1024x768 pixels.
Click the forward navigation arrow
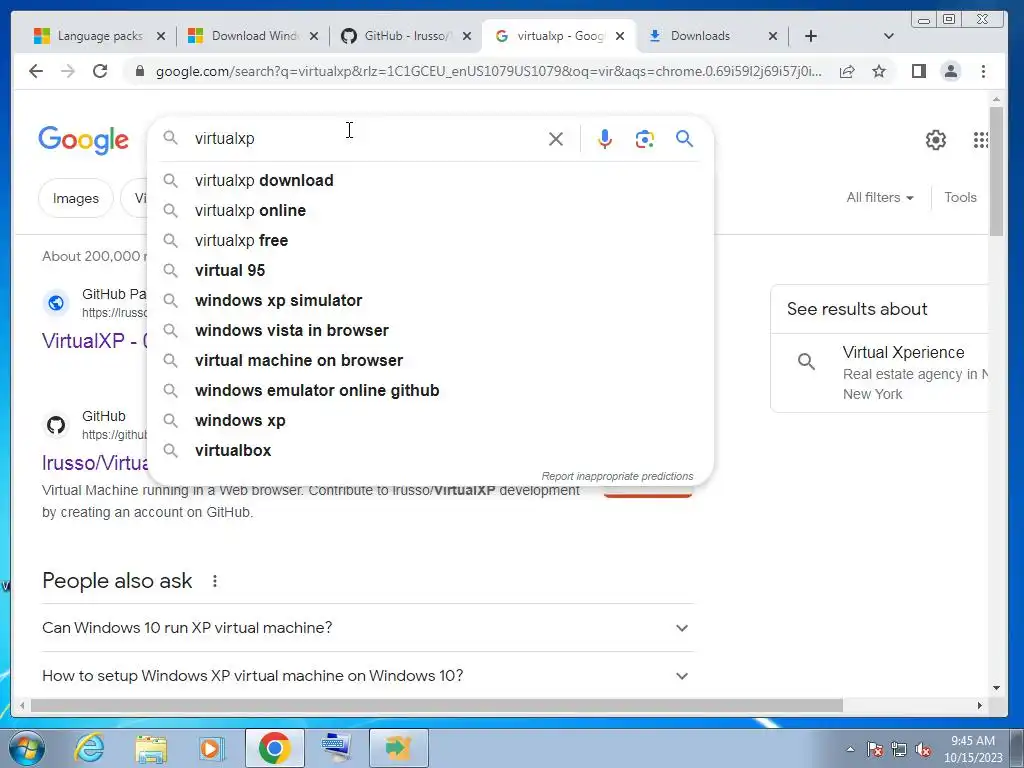point(68,71)
